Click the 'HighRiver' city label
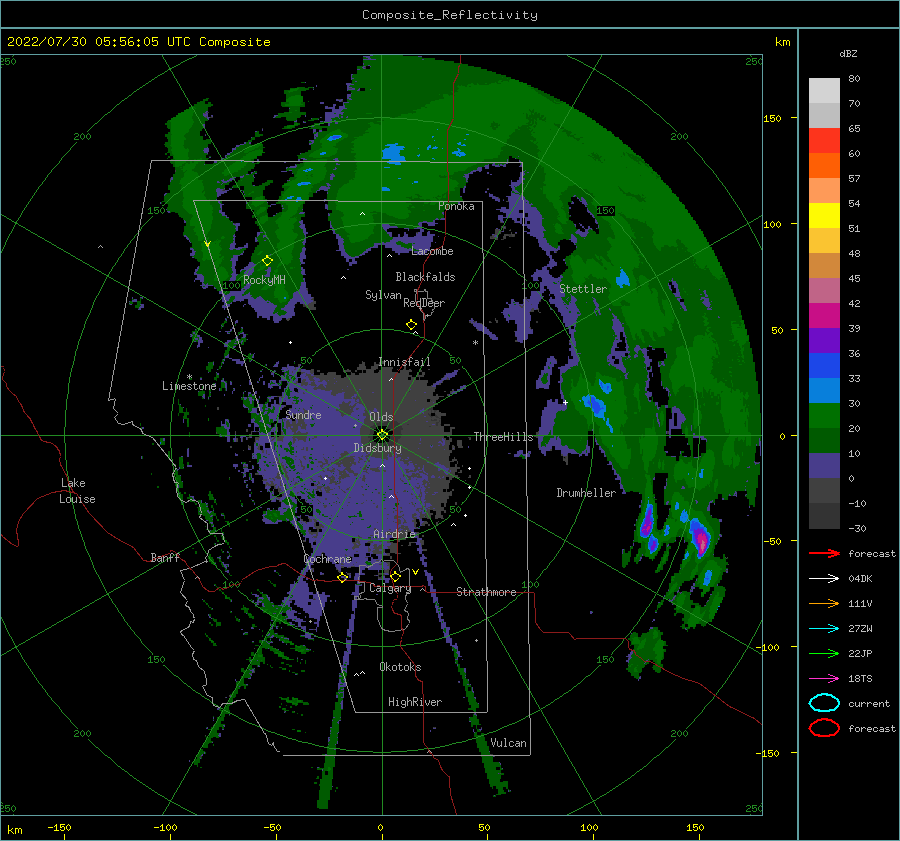The width and height of the screenshot is (900, 841). point(415,702)
